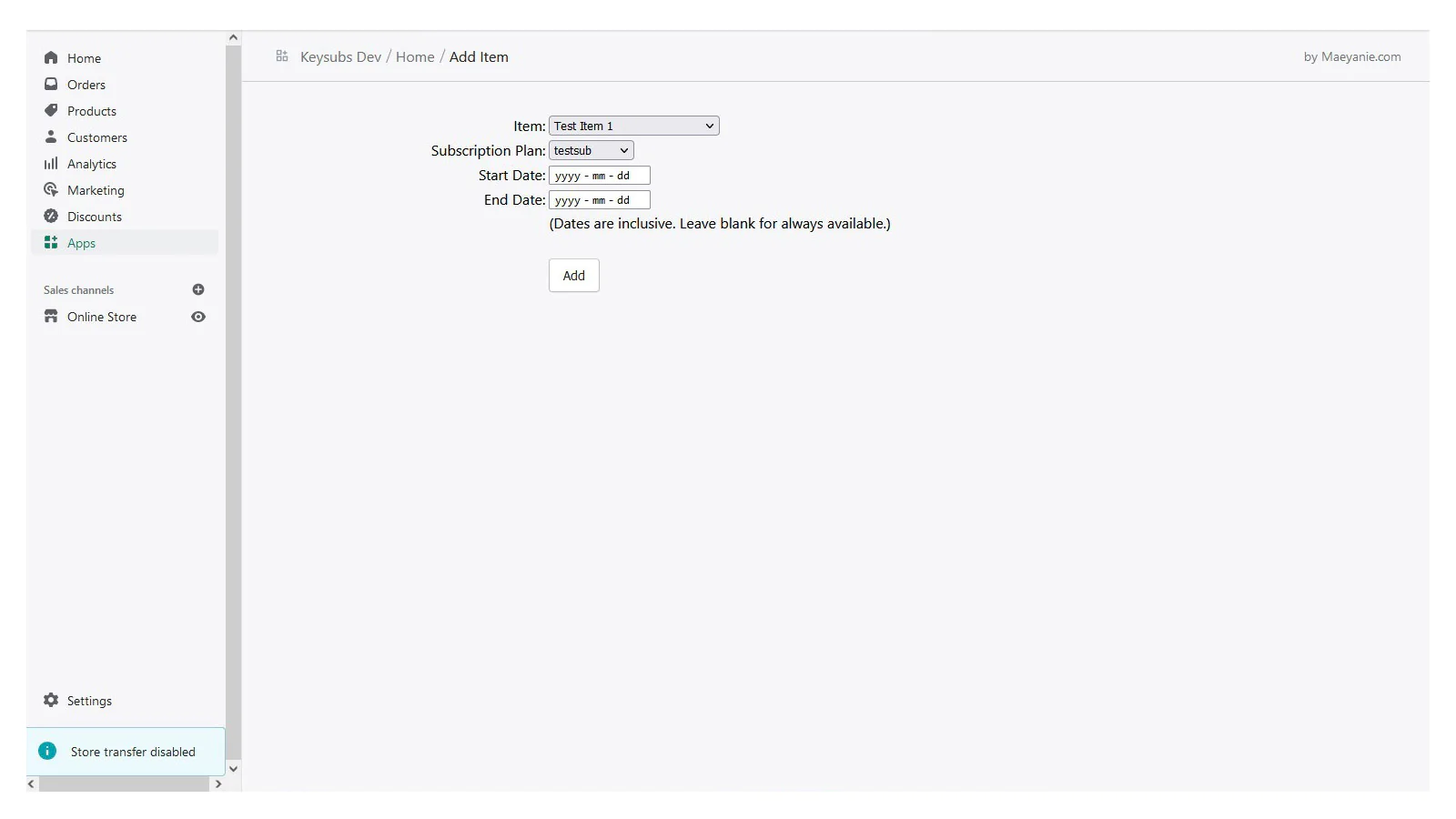
Task: Click the sidebar scroll up arrow
Action: (233, 37)
